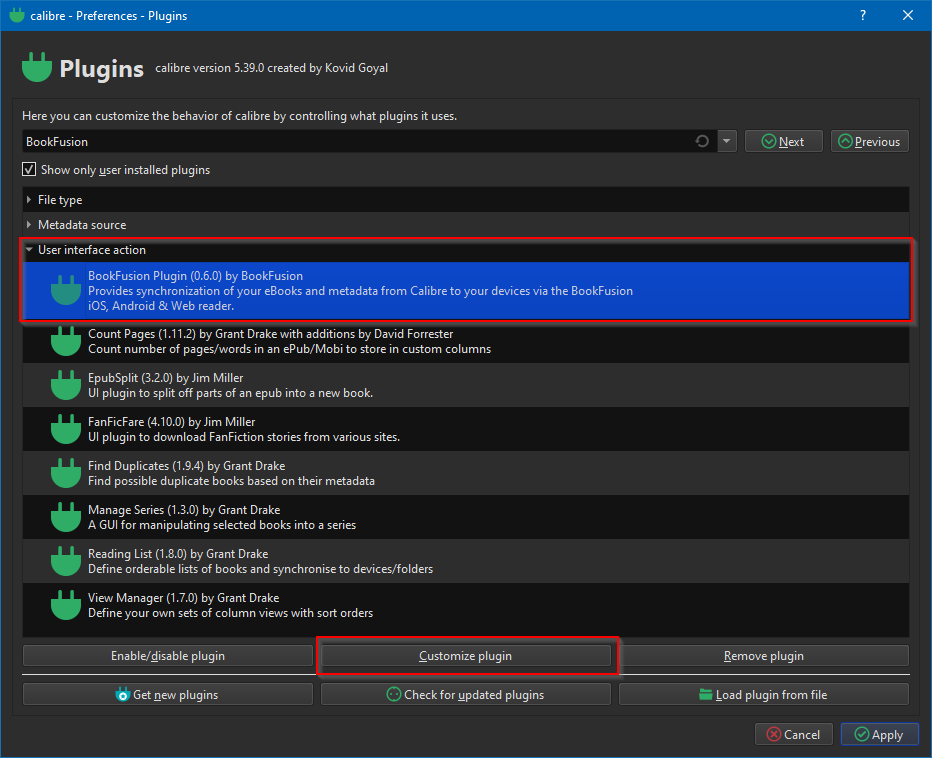Click the BookFusion Plugin row icon
932x758 pixels.
pos(66,290)
